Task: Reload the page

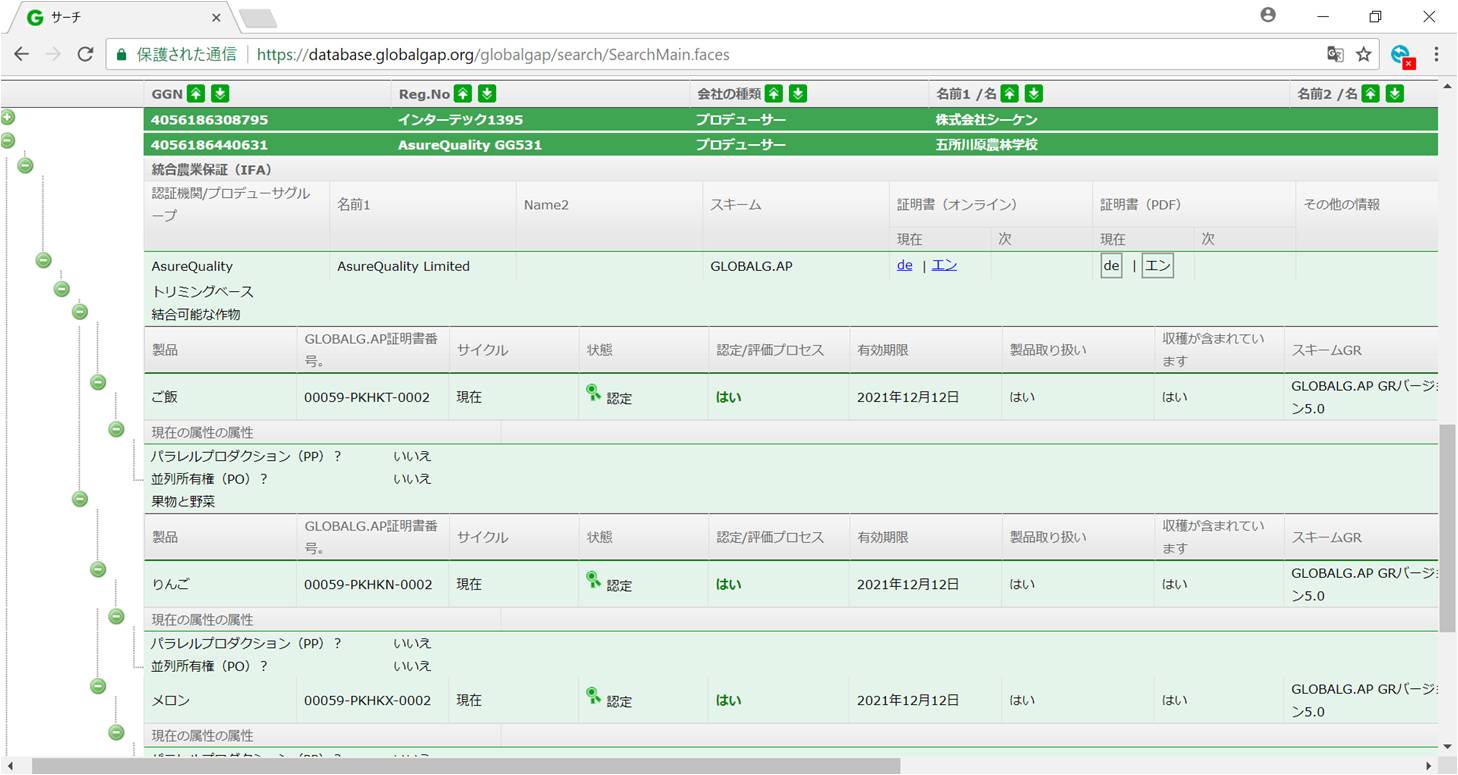Action: coord(85,54)
